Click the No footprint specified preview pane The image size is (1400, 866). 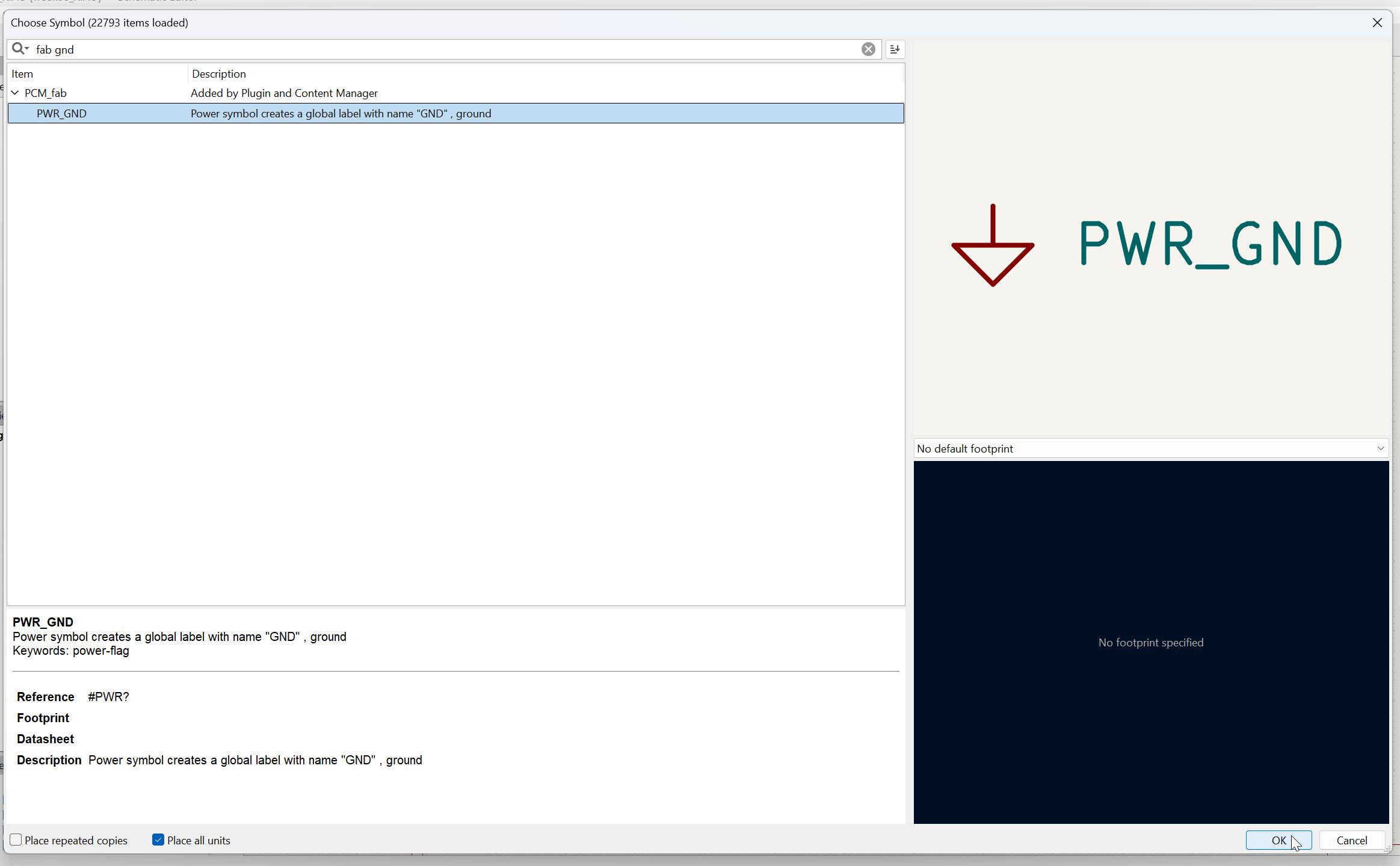(x=1150, y=642)
